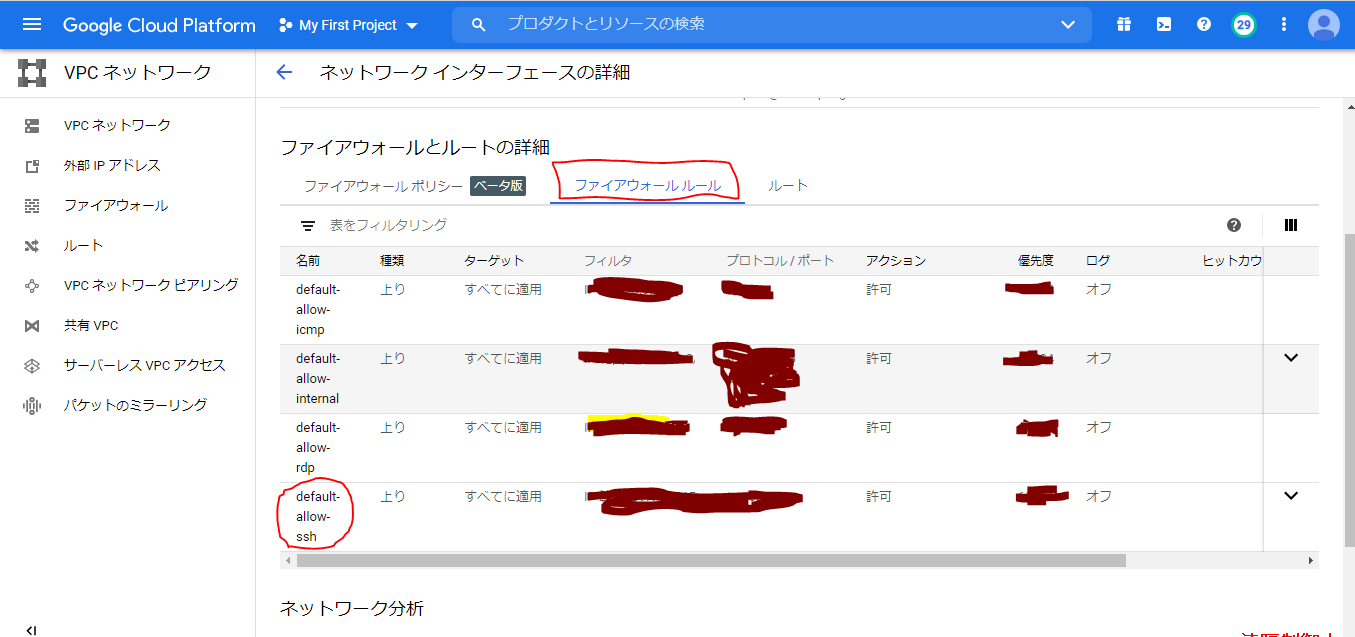Click default-allow-ssh rule name

pyautogui.click(x=318, y=517)
